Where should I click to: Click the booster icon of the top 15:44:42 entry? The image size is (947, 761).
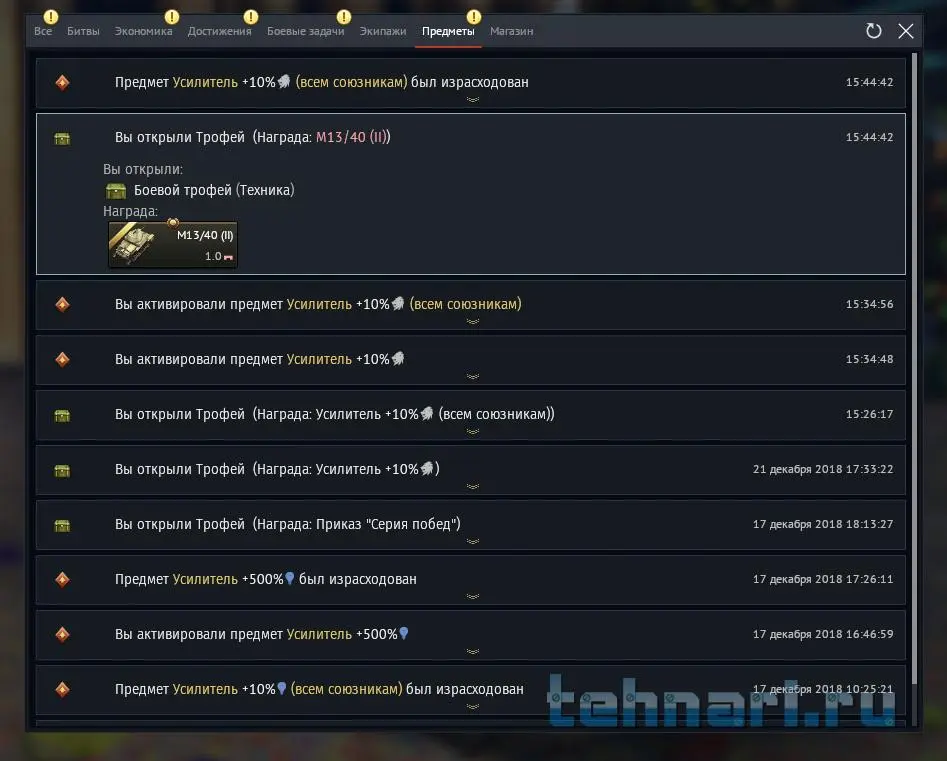(62, 82)
